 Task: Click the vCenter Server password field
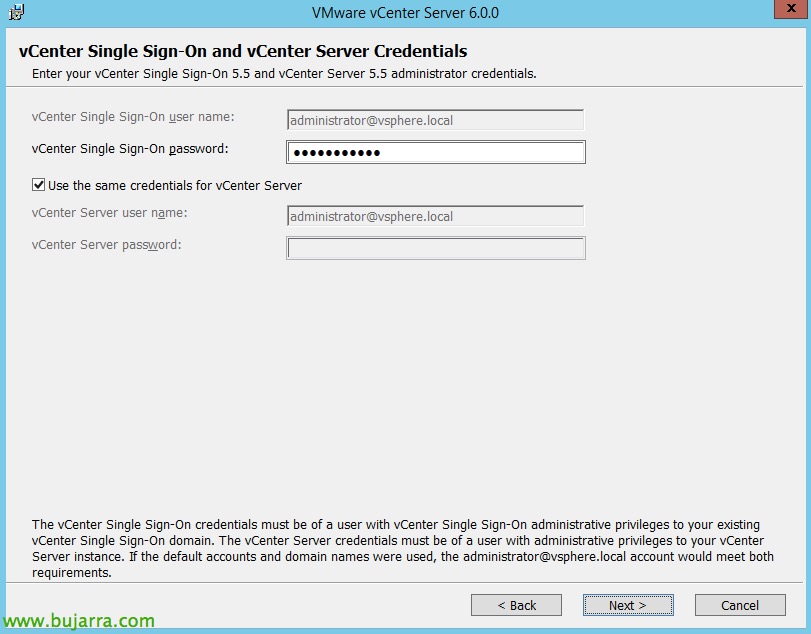(x=436, y=248)
